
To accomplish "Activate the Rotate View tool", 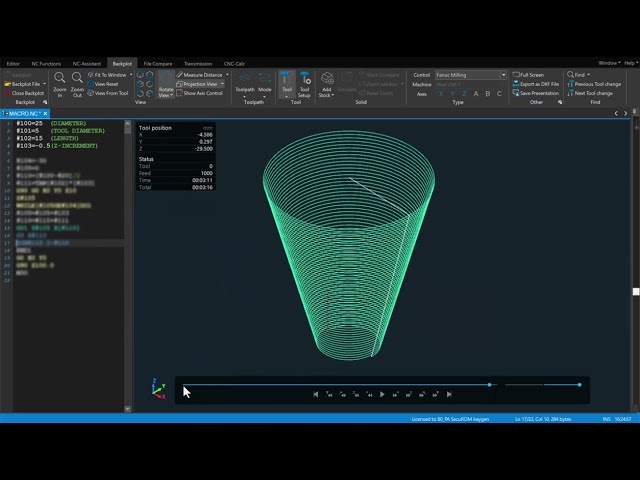I will (166, 84).
